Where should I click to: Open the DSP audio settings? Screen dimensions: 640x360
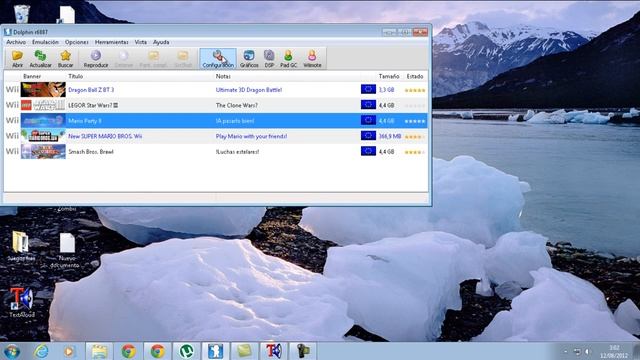(x=269, y=58)
